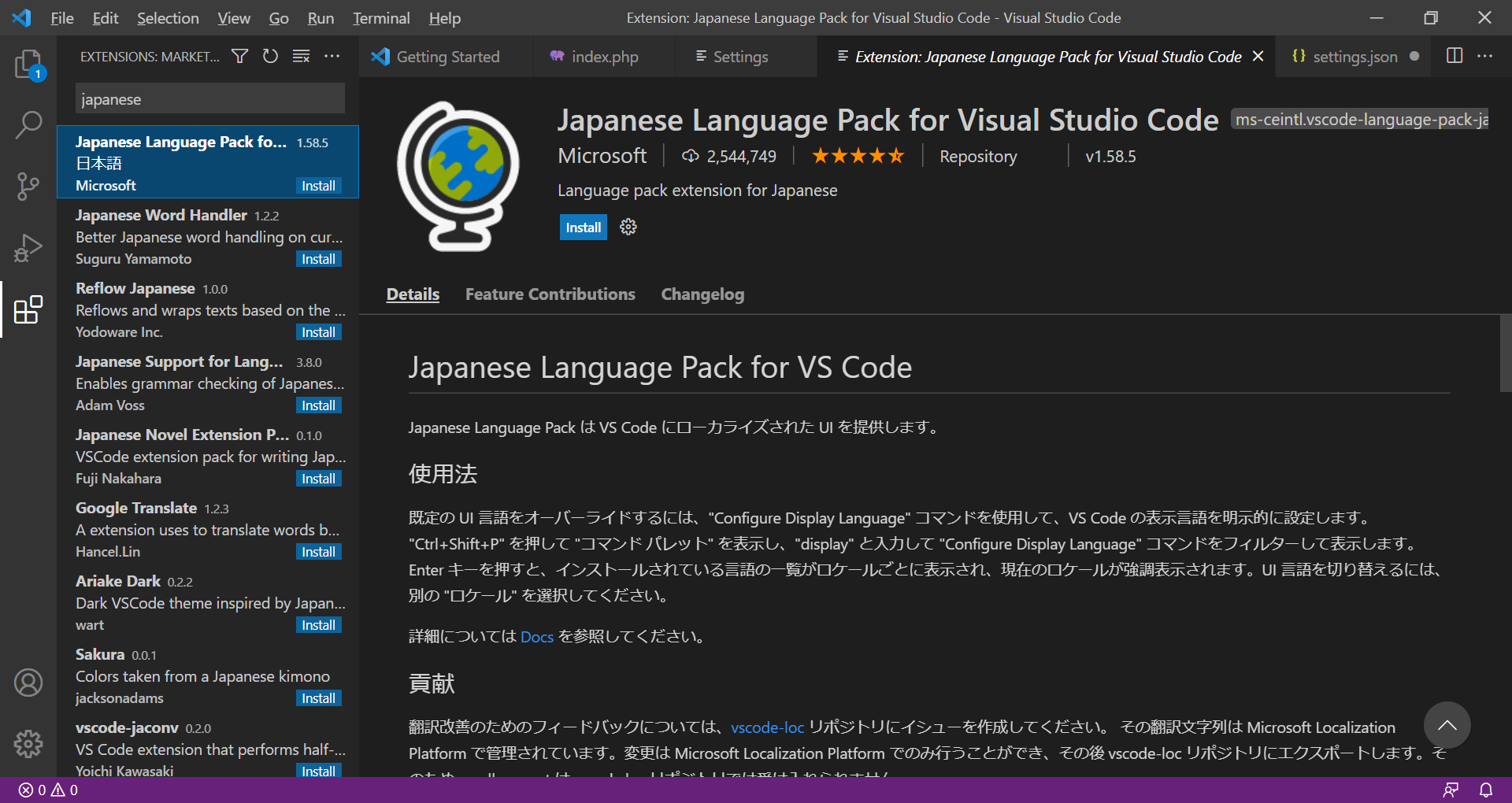The width and height of the screenshot is (1512, 803).
Task: Split the editor
Action: pyautogui.click(x=1454, y=56)
